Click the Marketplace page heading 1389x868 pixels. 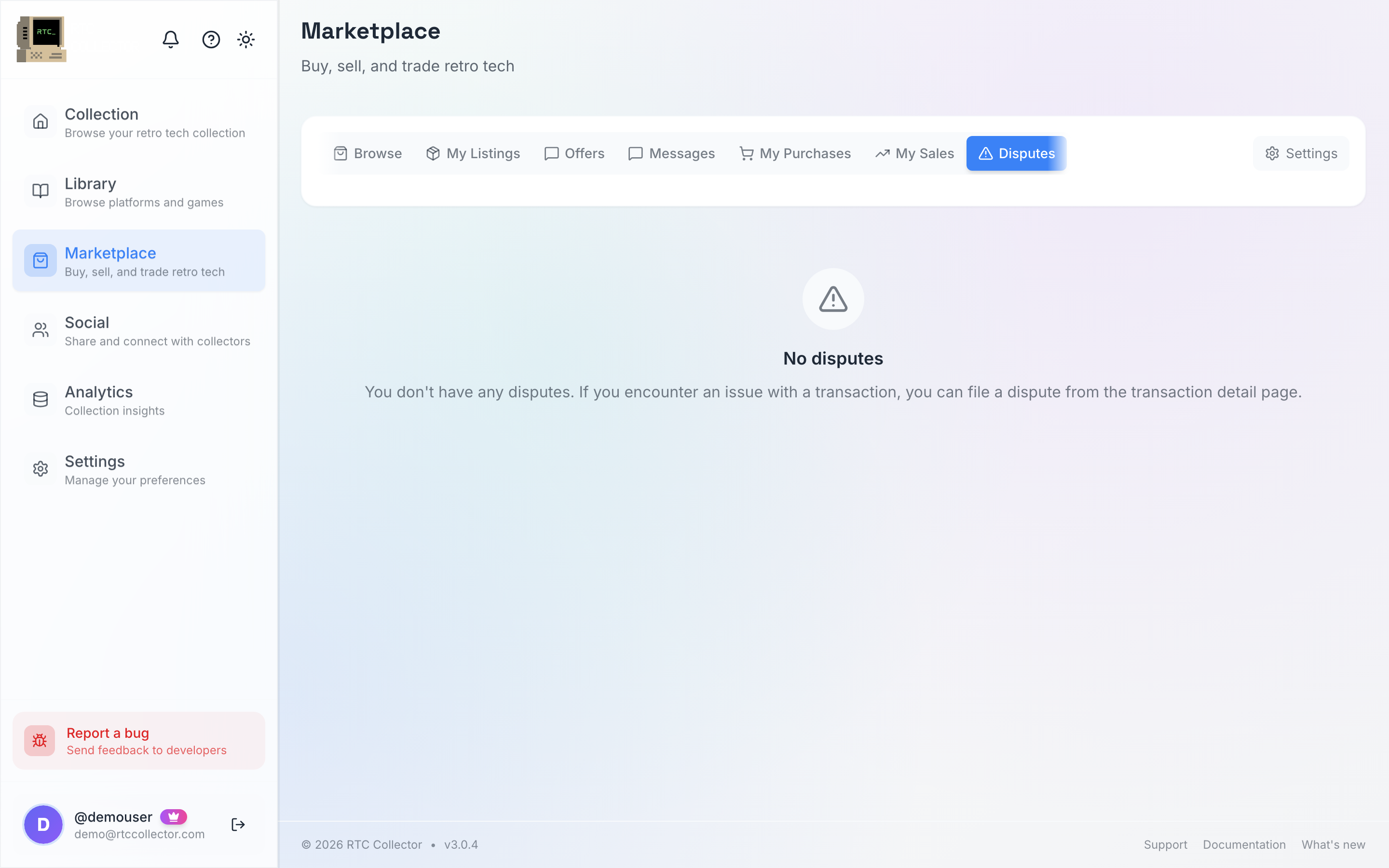[x=371, y=31]
